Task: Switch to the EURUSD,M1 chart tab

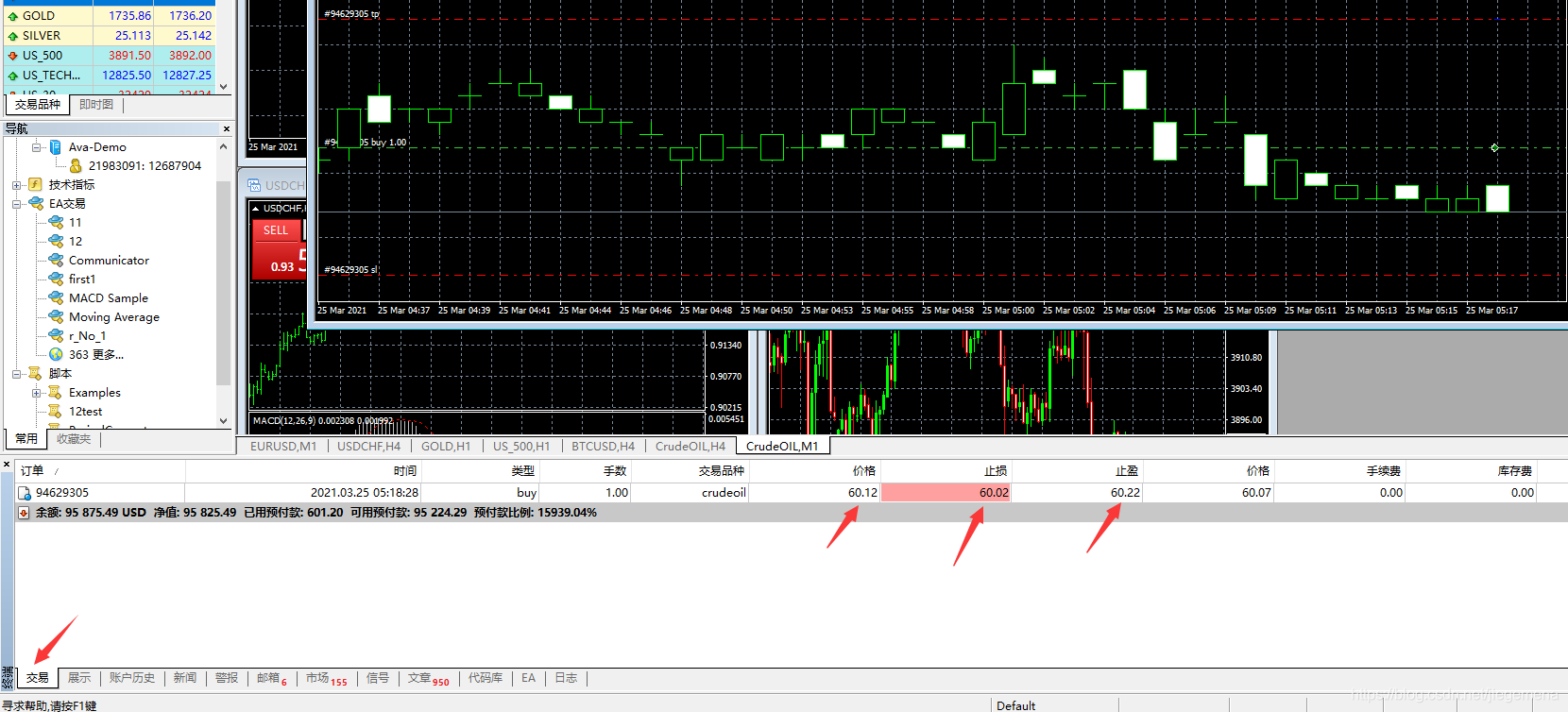Action: [x=283, y=447]
